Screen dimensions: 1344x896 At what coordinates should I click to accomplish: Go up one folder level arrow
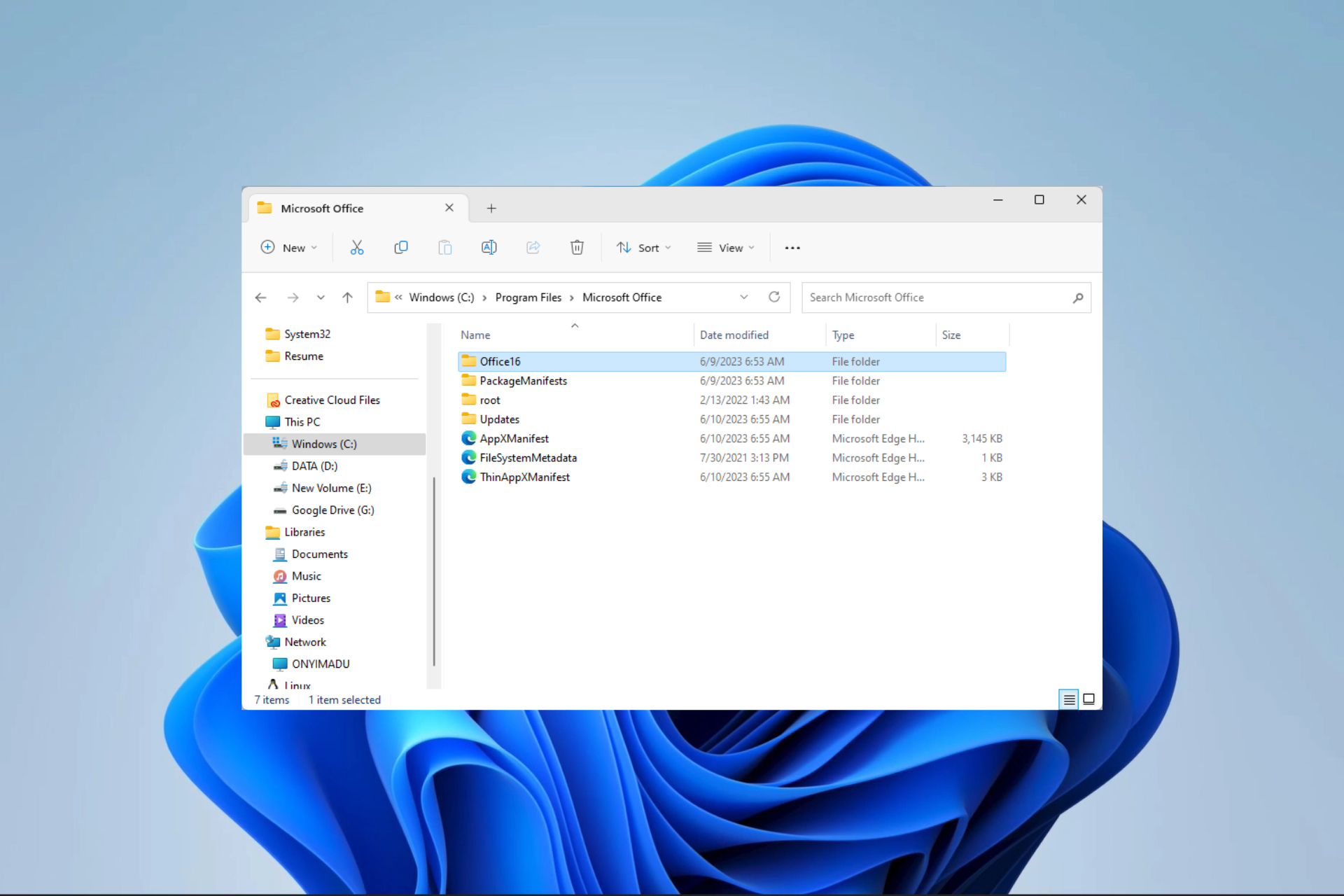(x=347, y=297)
